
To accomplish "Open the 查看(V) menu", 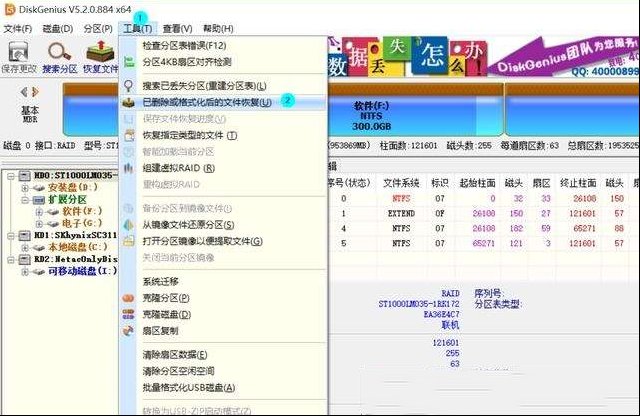I will pyautogui.click(x=177, y=28).
